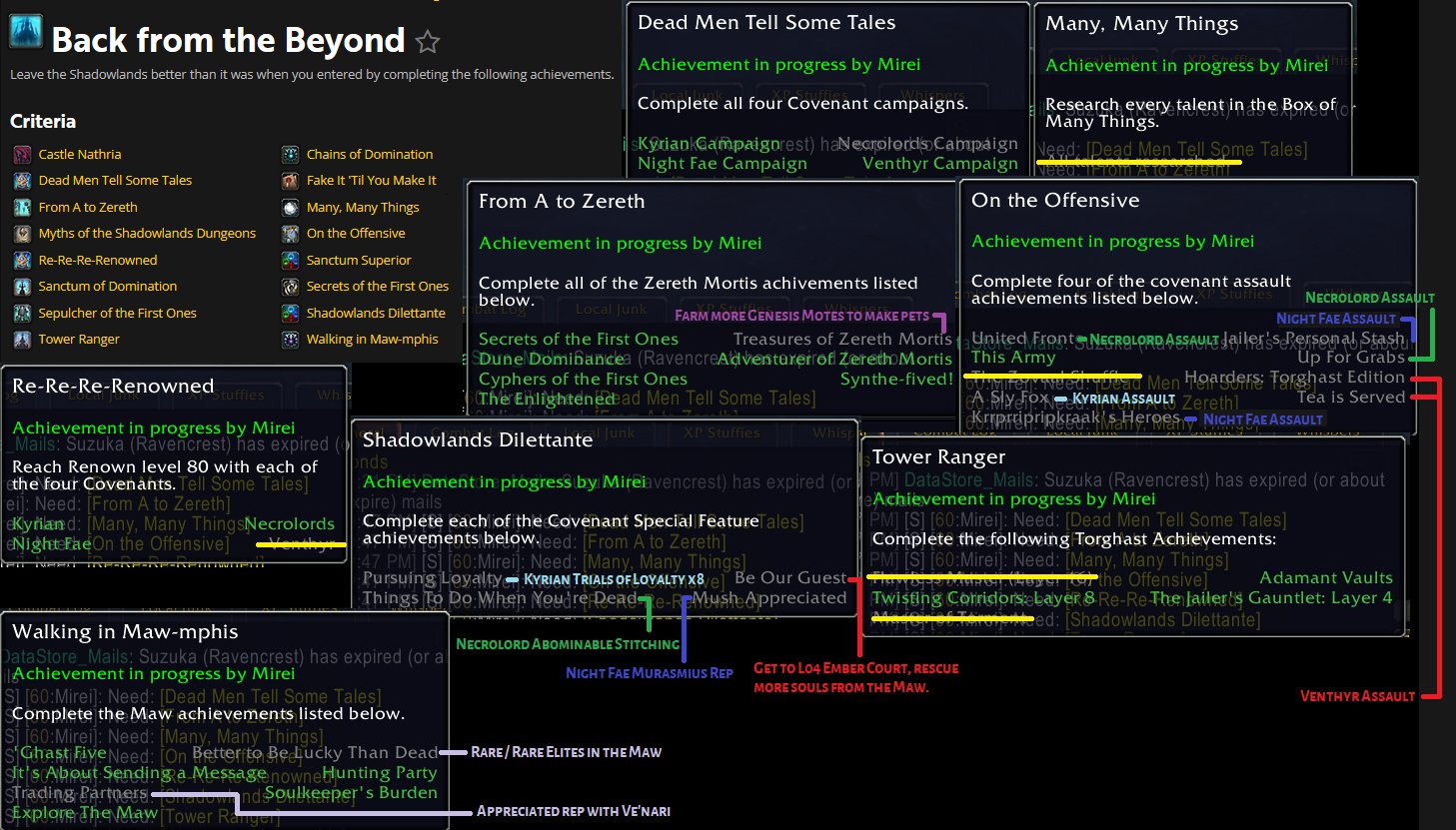Open the Many, Many Things criteria link
The height and width of the screenshot is (830, 1456).
coord(363,208)
